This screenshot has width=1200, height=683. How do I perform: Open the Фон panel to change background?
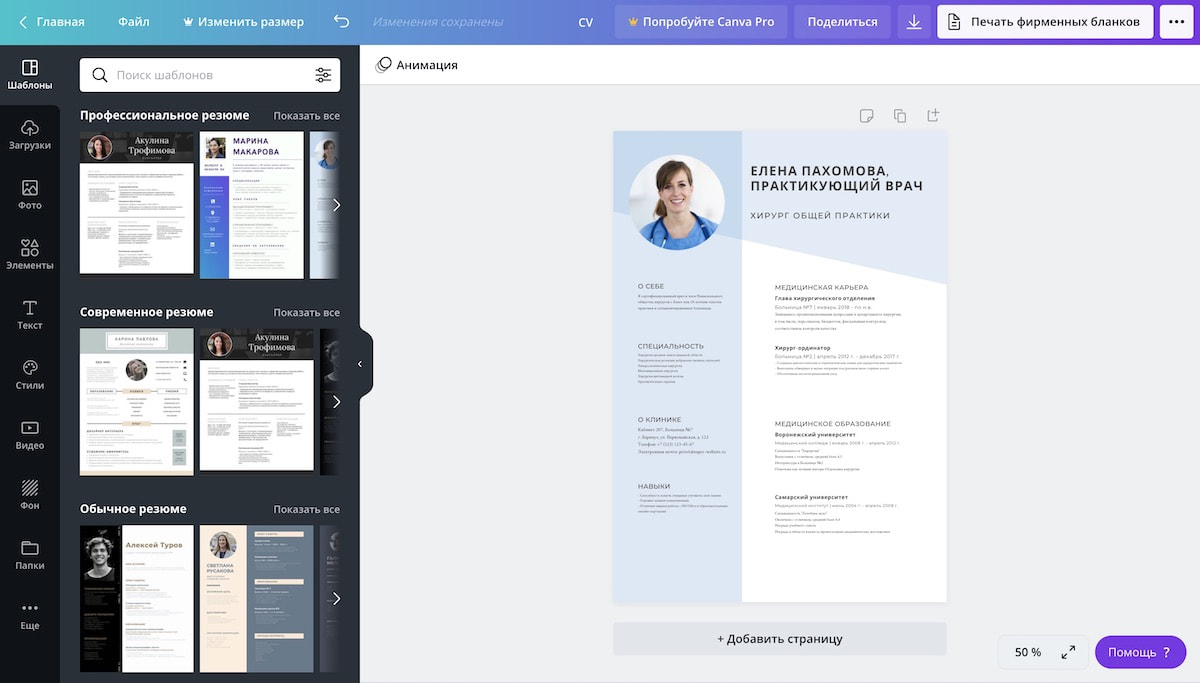click(29, 495)
